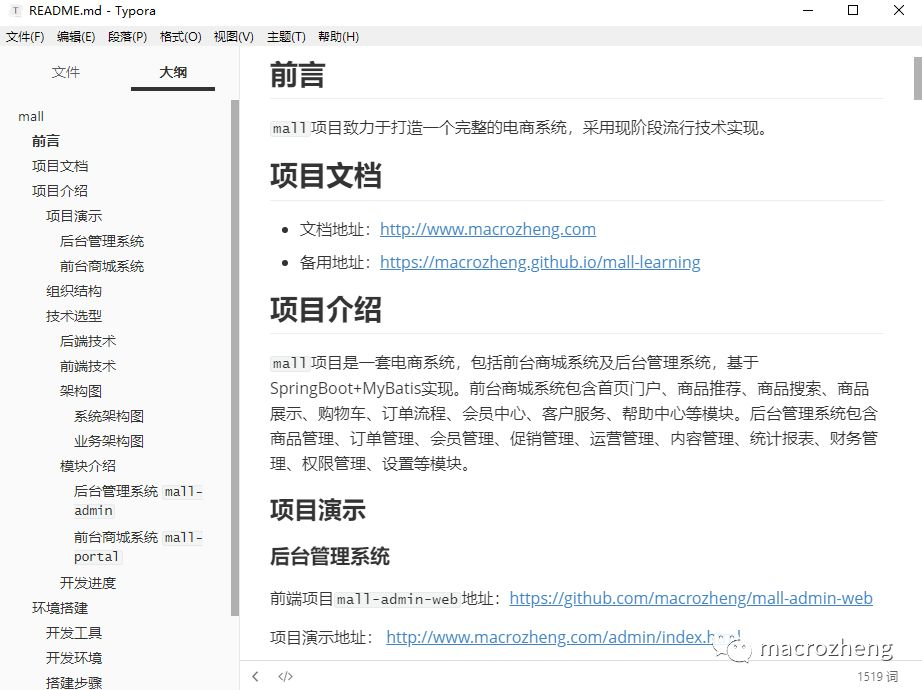
Task: Select the mall root outline item
Action: point(31,116)
